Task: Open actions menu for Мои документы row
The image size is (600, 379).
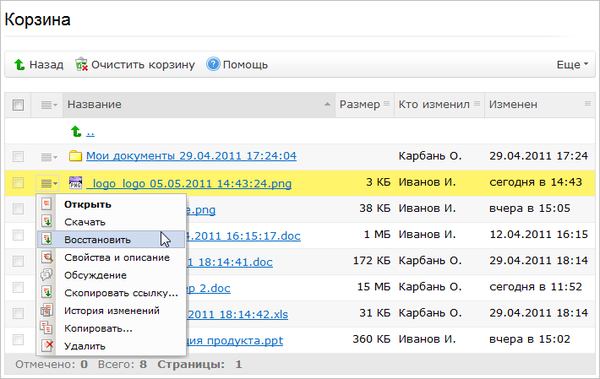Action: pyautogui.click(x=49, y=157)
